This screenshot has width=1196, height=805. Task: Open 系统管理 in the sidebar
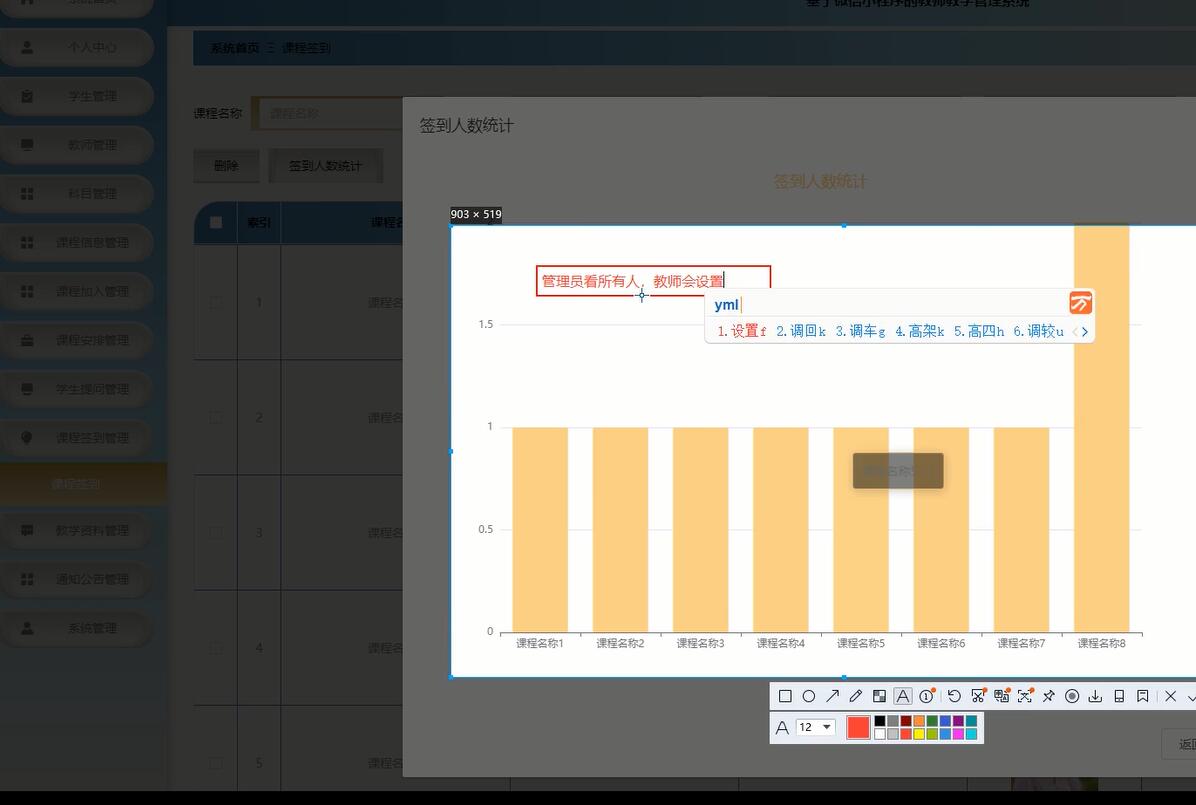(x=76, y=628)
